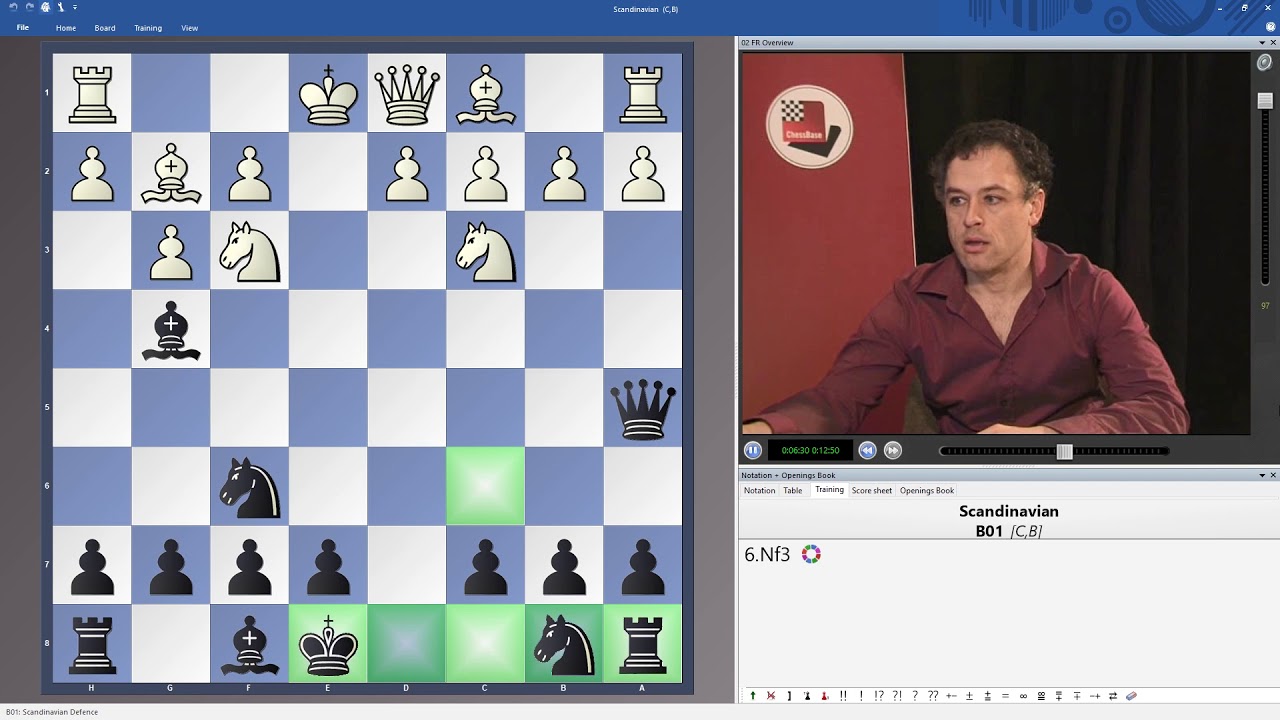The height and width of the screenshot is (720, 1280).
Task: Annotate move with !! symbol
Action: point(843,696)
